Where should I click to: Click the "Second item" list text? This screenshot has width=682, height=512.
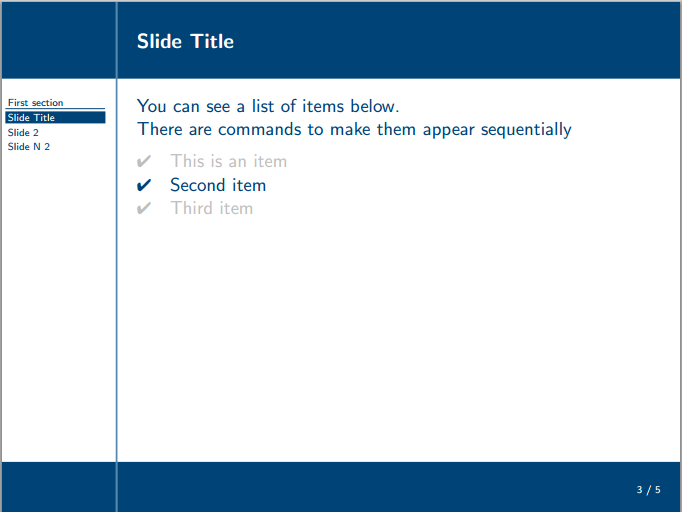pyautogui.click(x=218, y=185)
